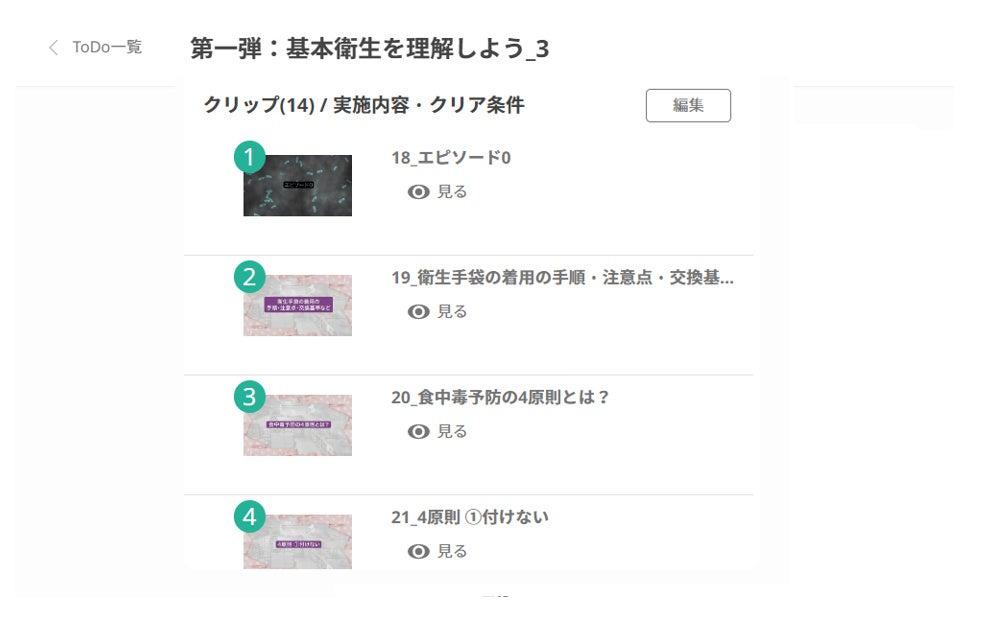This screenshot has height=624, width=987.
Task: Go back to ToDo一覧 list
Action: pos(106,47)
